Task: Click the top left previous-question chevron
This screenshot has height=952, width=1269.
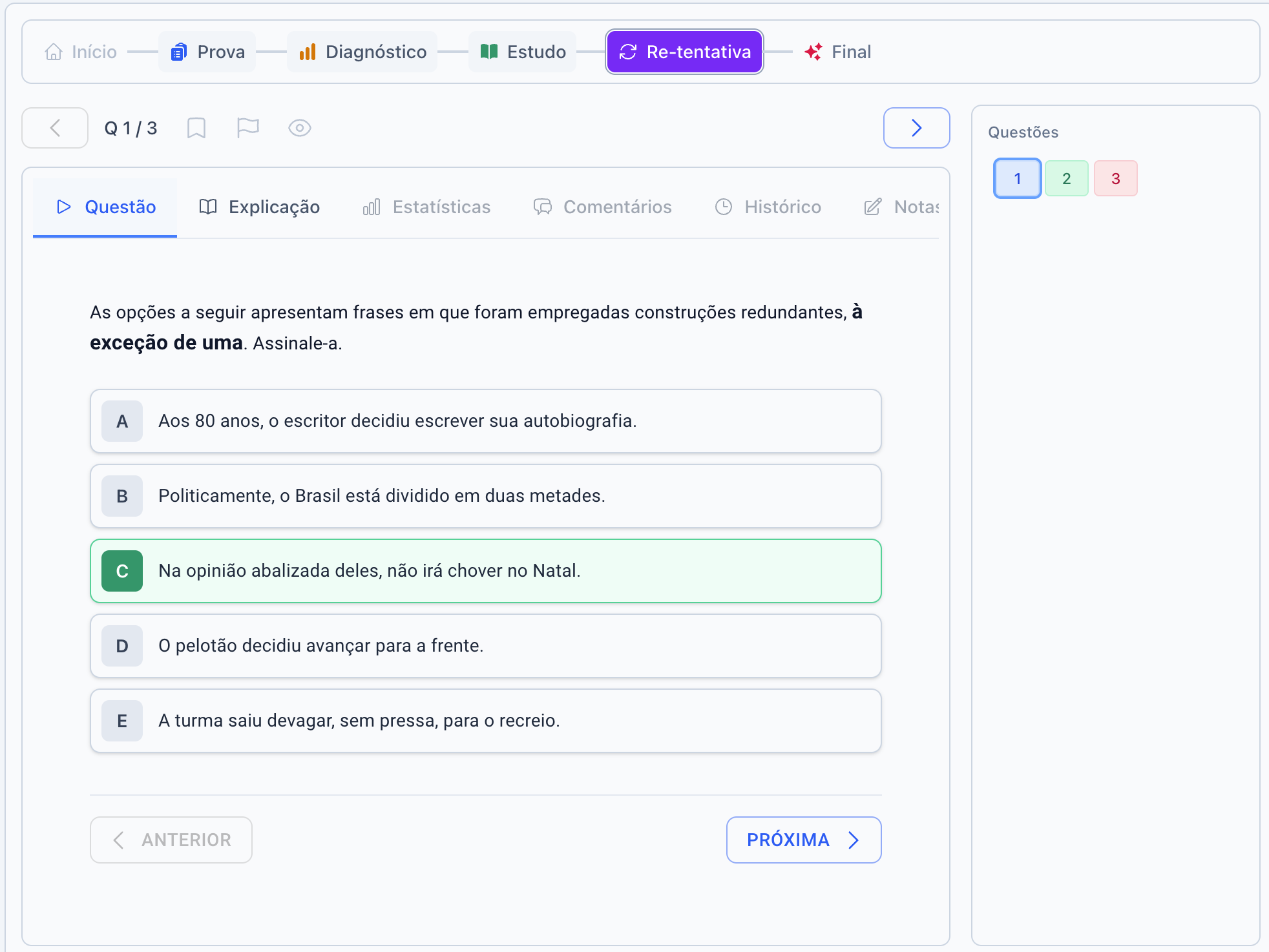Action: point(55,128)
